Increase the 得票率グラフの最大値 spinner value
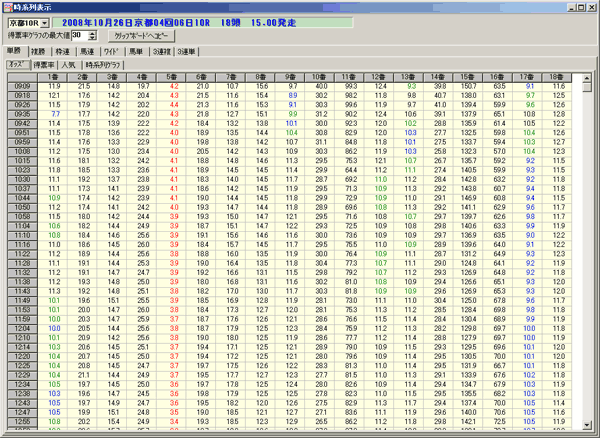The width and height of the screenshot is (600, 438). [x=92, y=34]
